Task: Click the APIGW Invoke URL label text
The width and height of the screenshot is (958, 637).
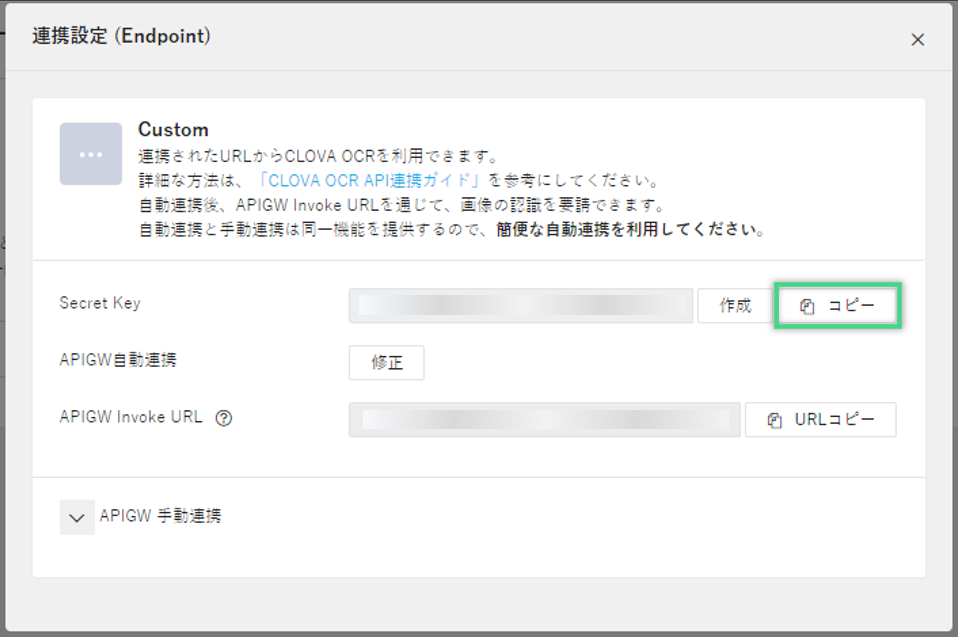Action: click(x=131, y=418)
